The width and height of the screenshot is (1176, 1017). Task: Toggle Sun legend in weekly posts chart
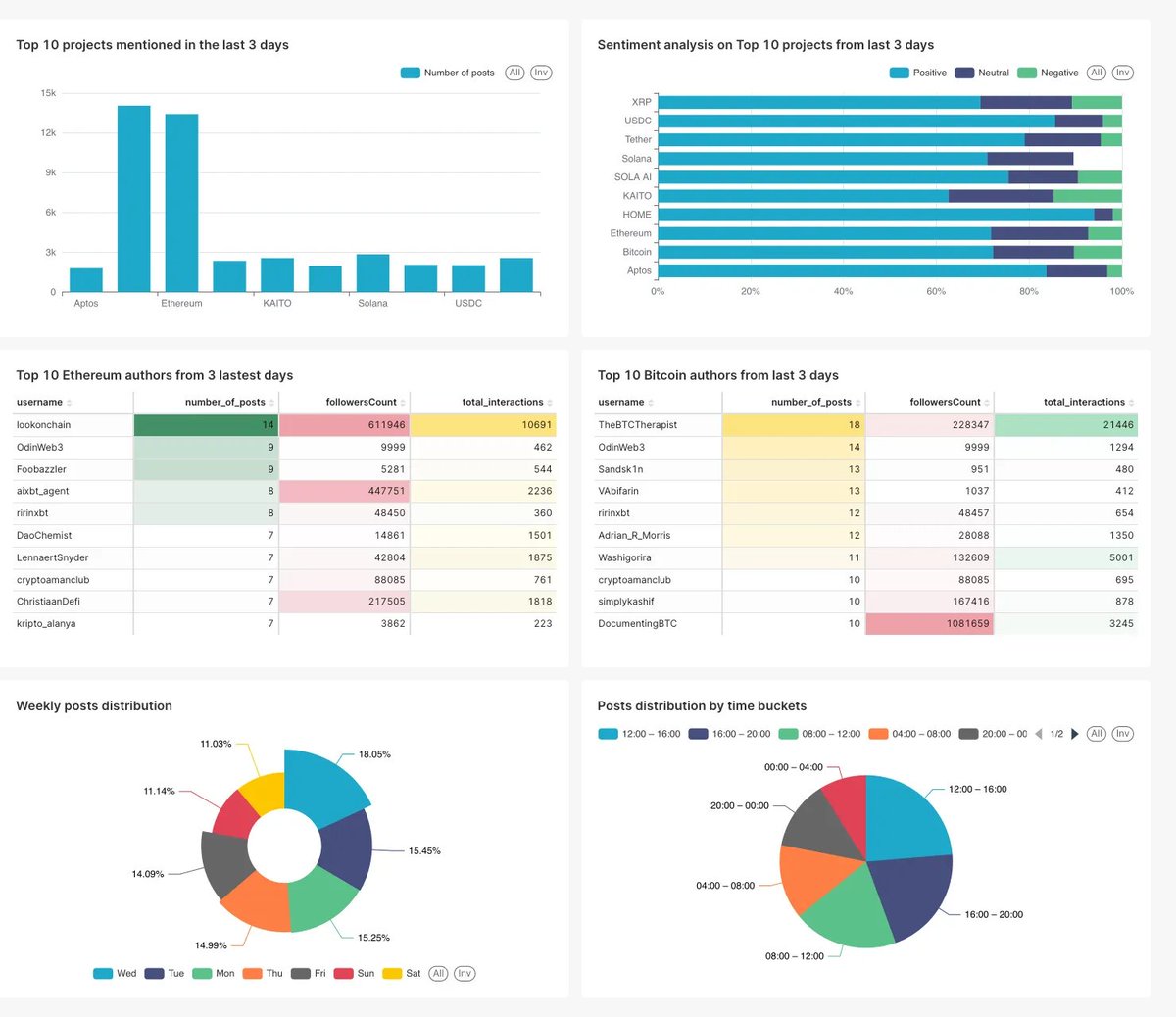pyautogui.click(x=354, y=973)
